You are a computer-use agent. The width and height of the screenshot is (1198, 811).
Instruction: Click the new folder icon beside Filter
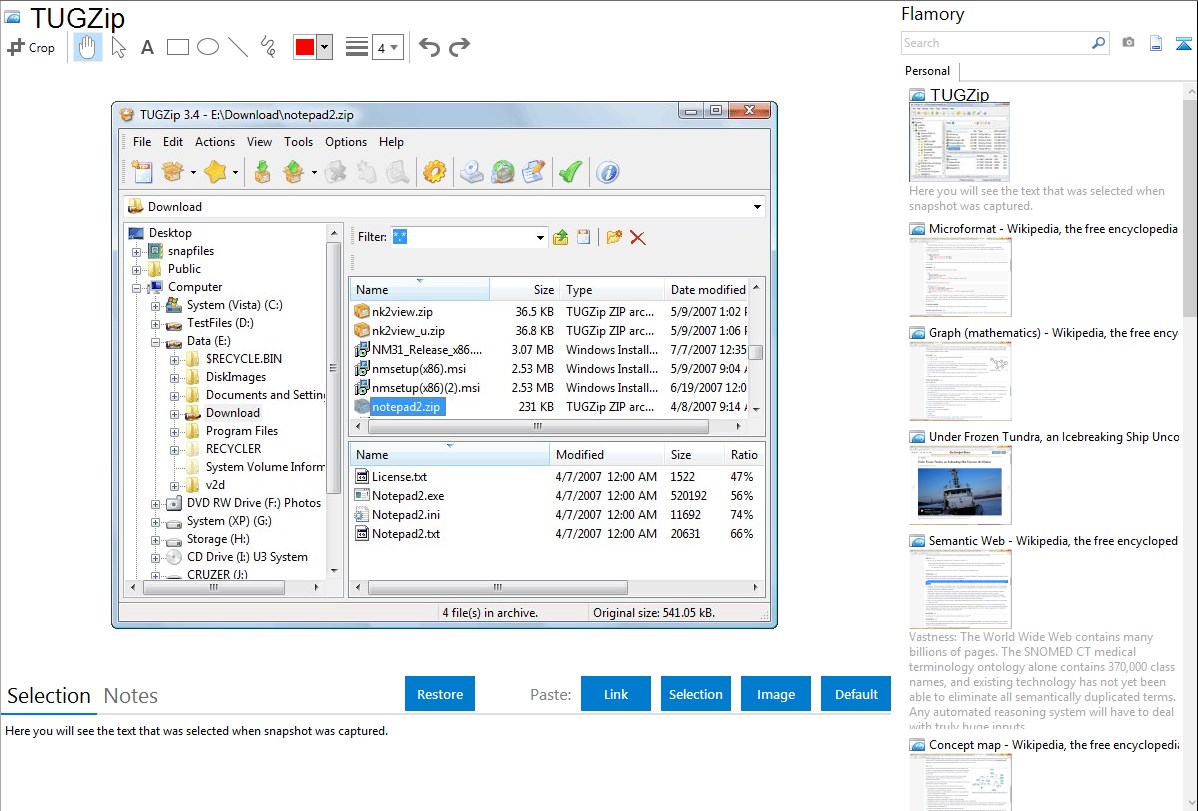(x=614, y=238)
